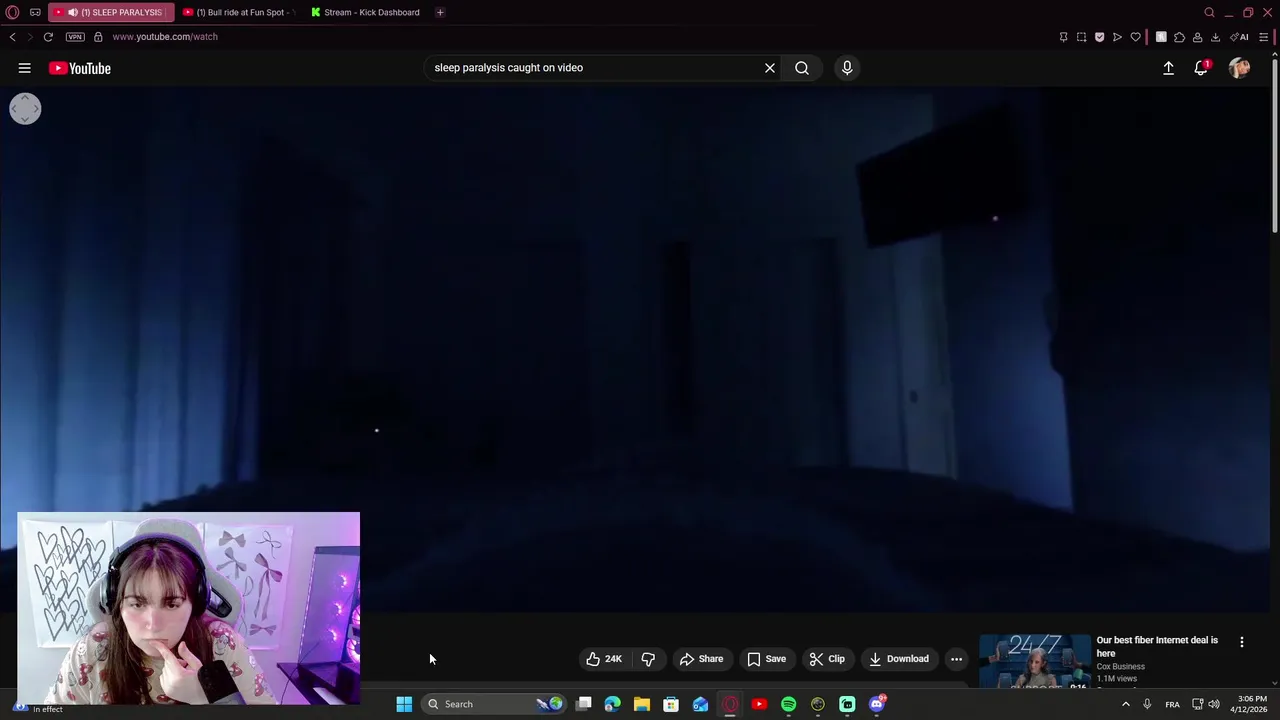Open the FRA language input switcher

1172,704
